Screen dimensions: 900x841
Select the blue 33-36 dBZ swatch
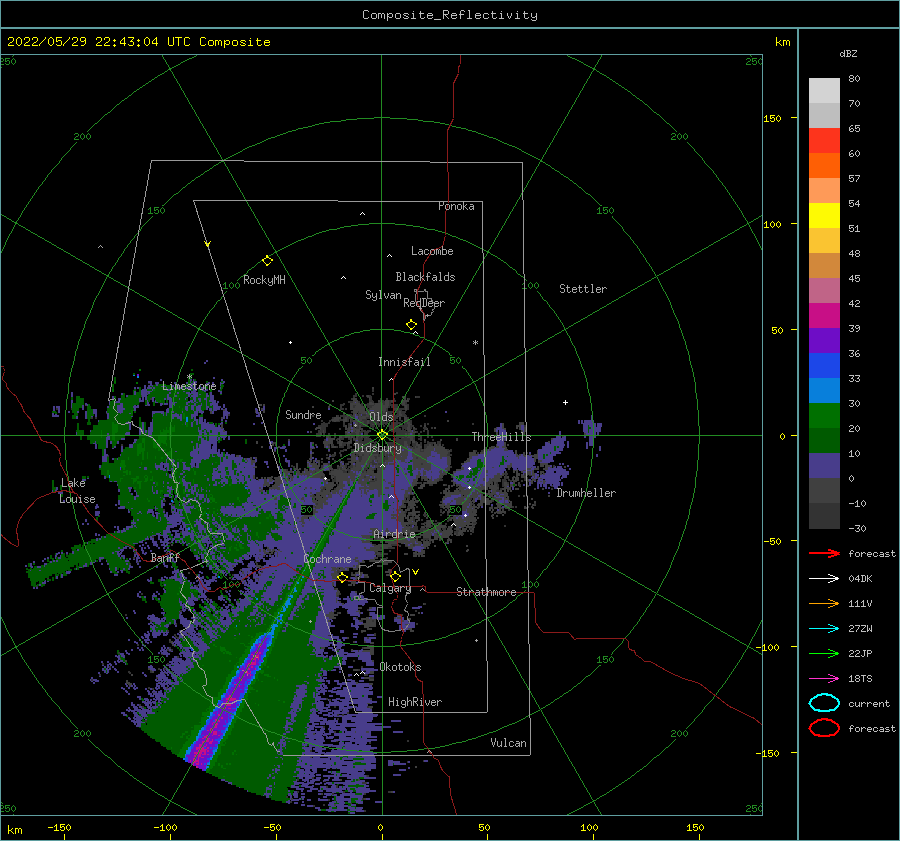pos(824,366)
